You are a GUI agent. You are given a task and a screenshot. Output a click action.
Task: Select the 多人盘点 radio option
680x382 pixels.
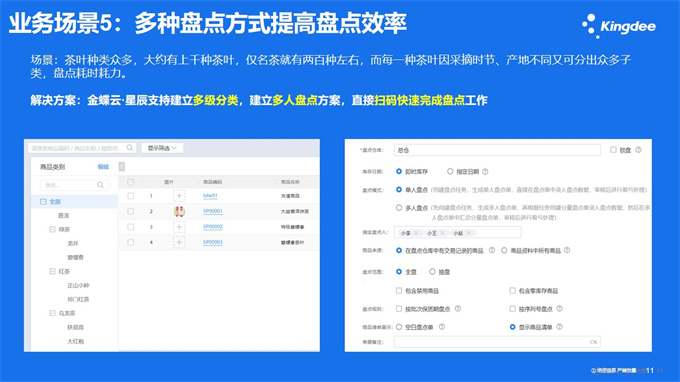point(399,208)
